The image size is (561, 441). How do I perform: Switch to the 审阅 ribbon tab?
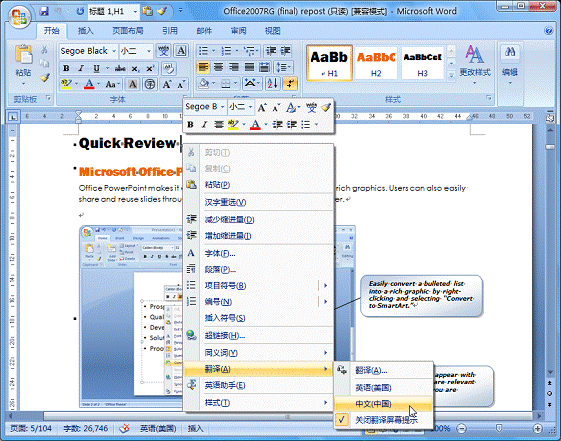238,31
